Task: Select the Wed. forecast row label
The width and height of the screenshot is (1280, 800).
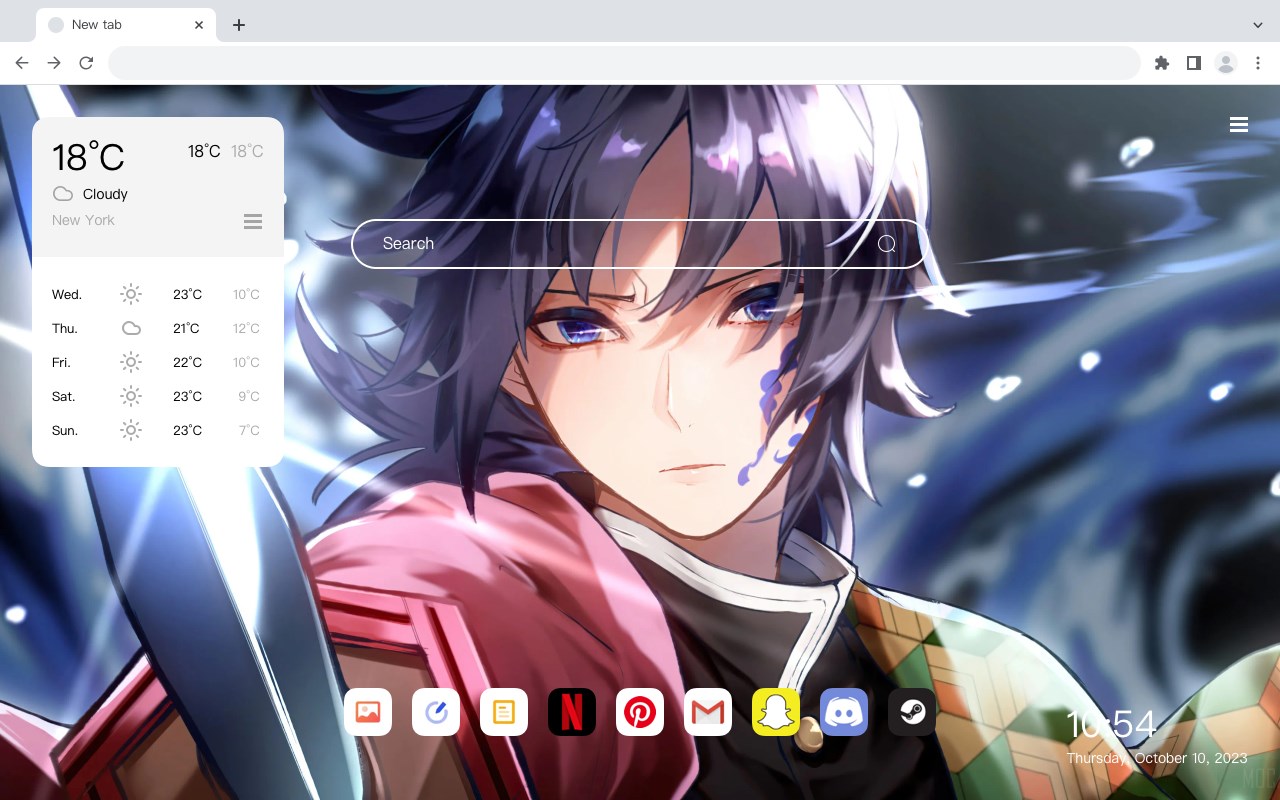Action: click(67, 295)
